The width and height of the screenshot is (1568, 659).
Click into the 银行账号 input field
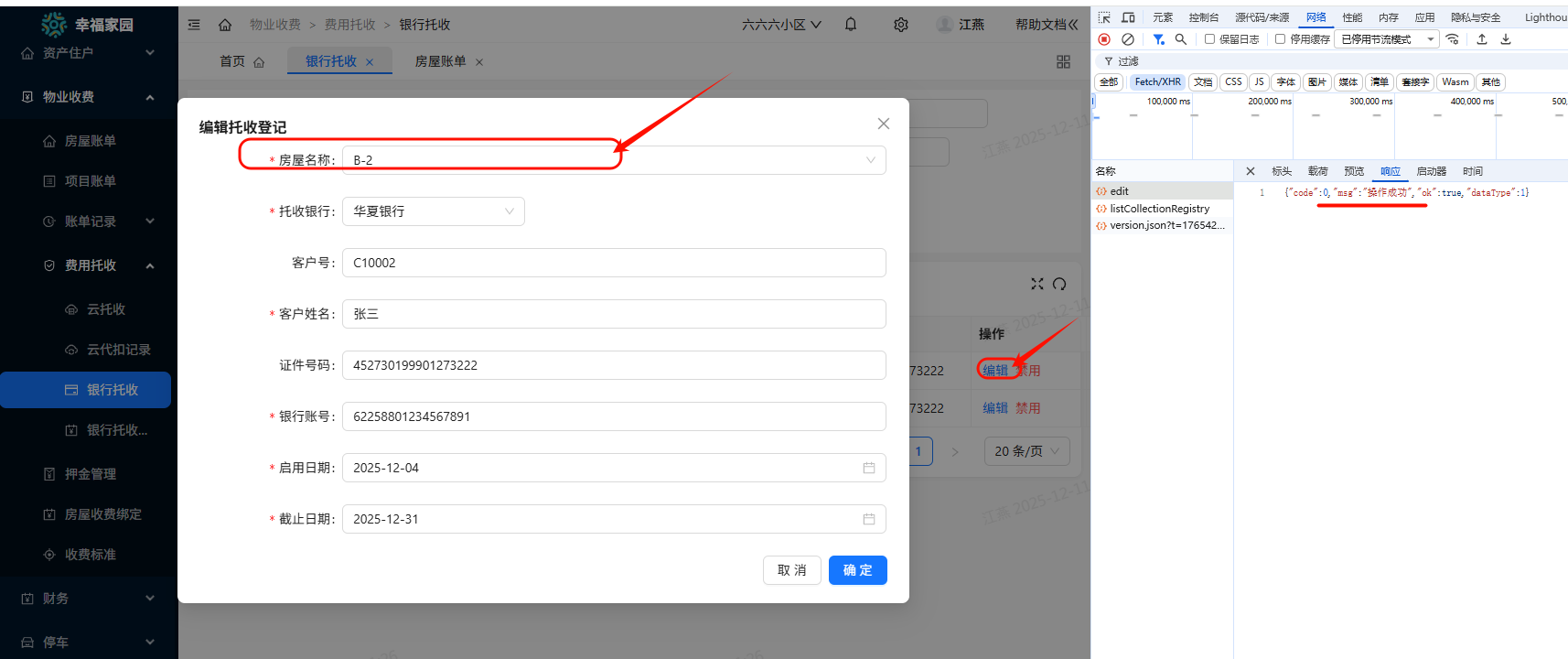[x=613, y=416]
